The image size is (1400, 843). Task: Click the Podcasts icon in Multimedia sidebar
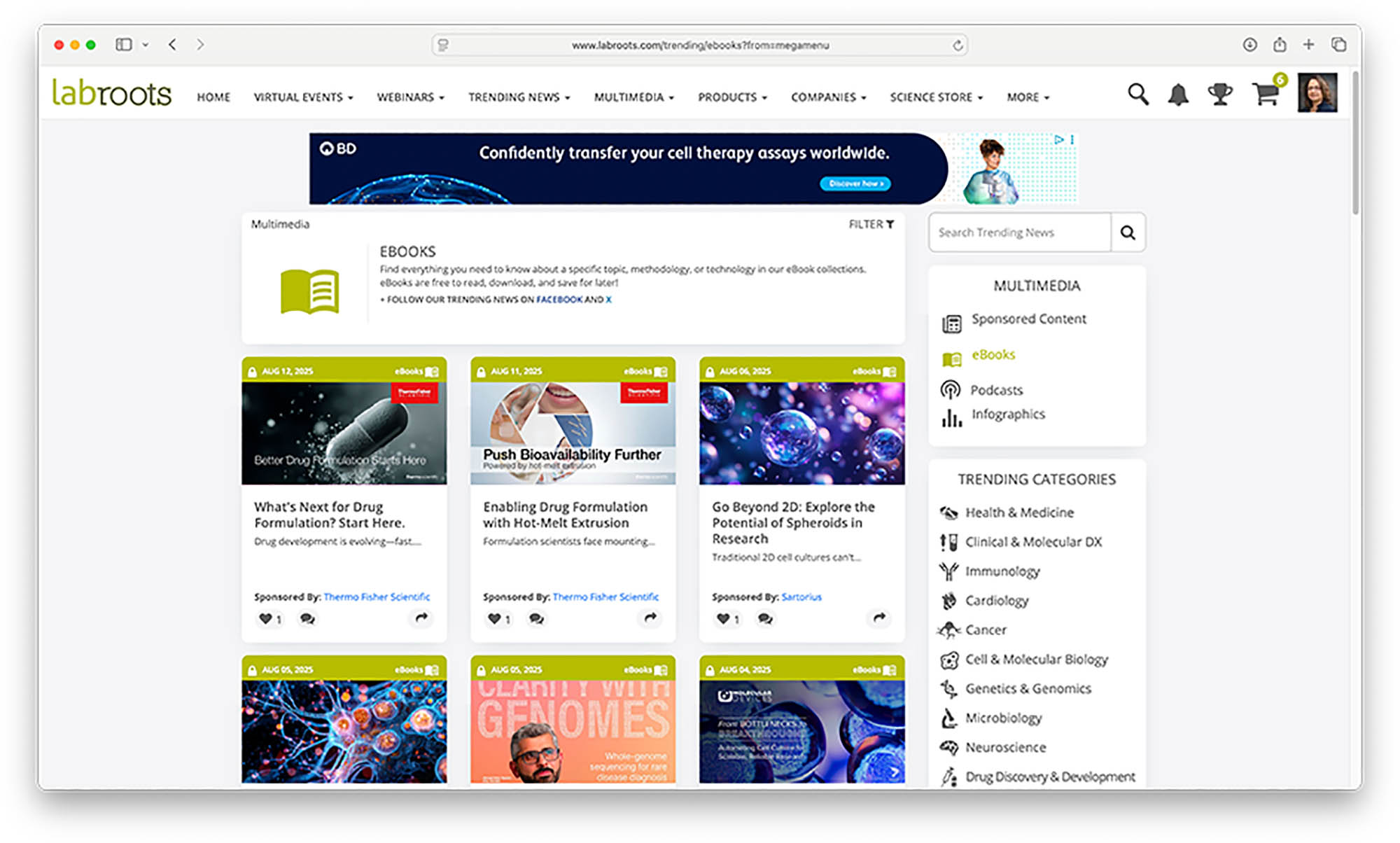click(x=951, y=389)
